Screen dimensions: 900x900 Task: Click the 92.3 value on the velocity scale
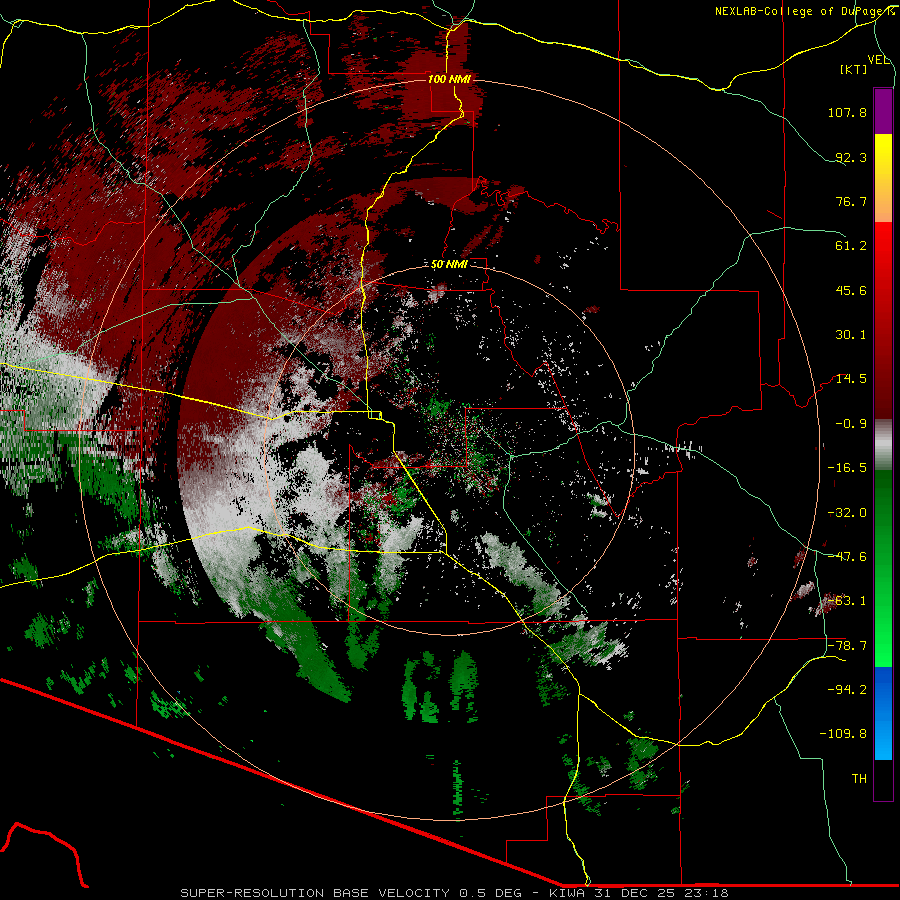click(x=851, y=157)
